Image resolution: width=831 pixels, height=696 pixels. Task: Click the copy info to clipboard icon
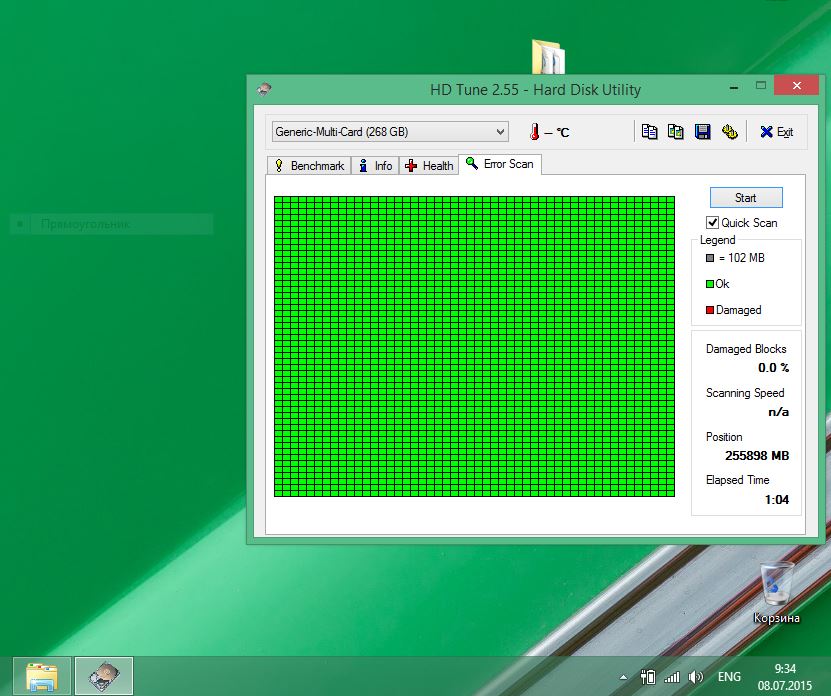coord(650,132)
